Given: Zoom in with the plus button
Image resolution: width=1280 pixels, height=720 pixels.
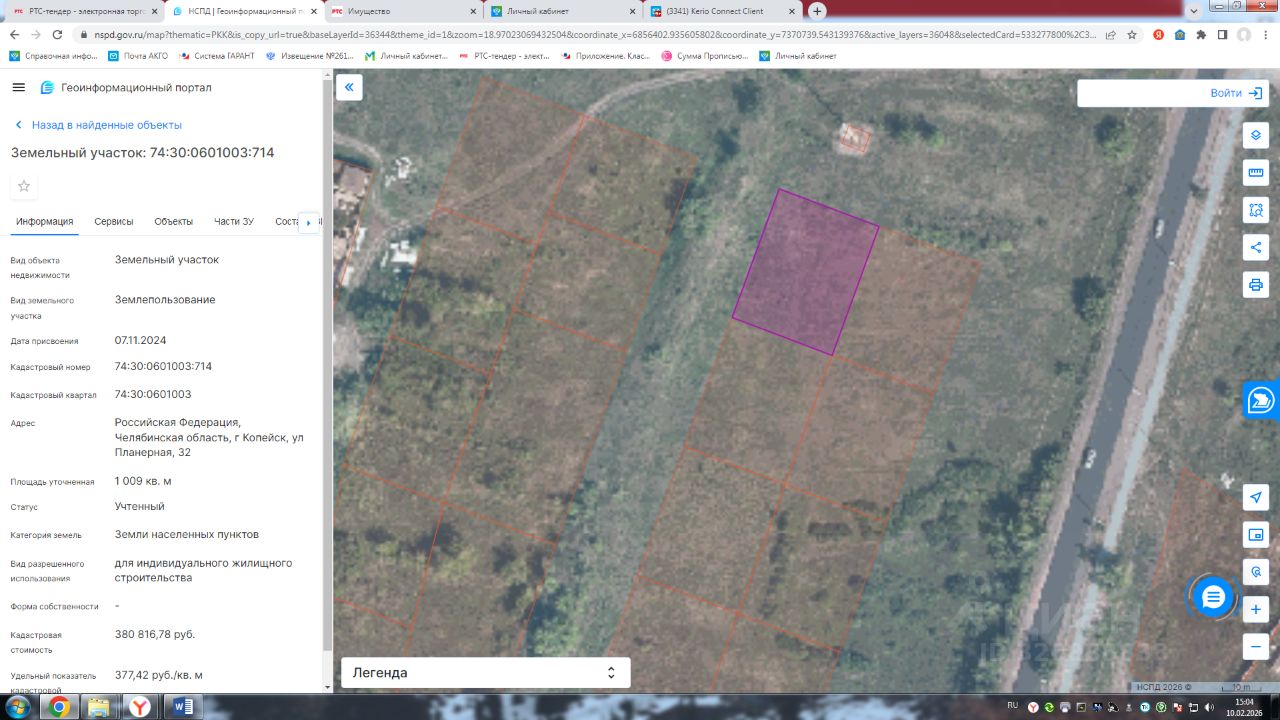Looking at the screenshot, I should [1256, 608].
